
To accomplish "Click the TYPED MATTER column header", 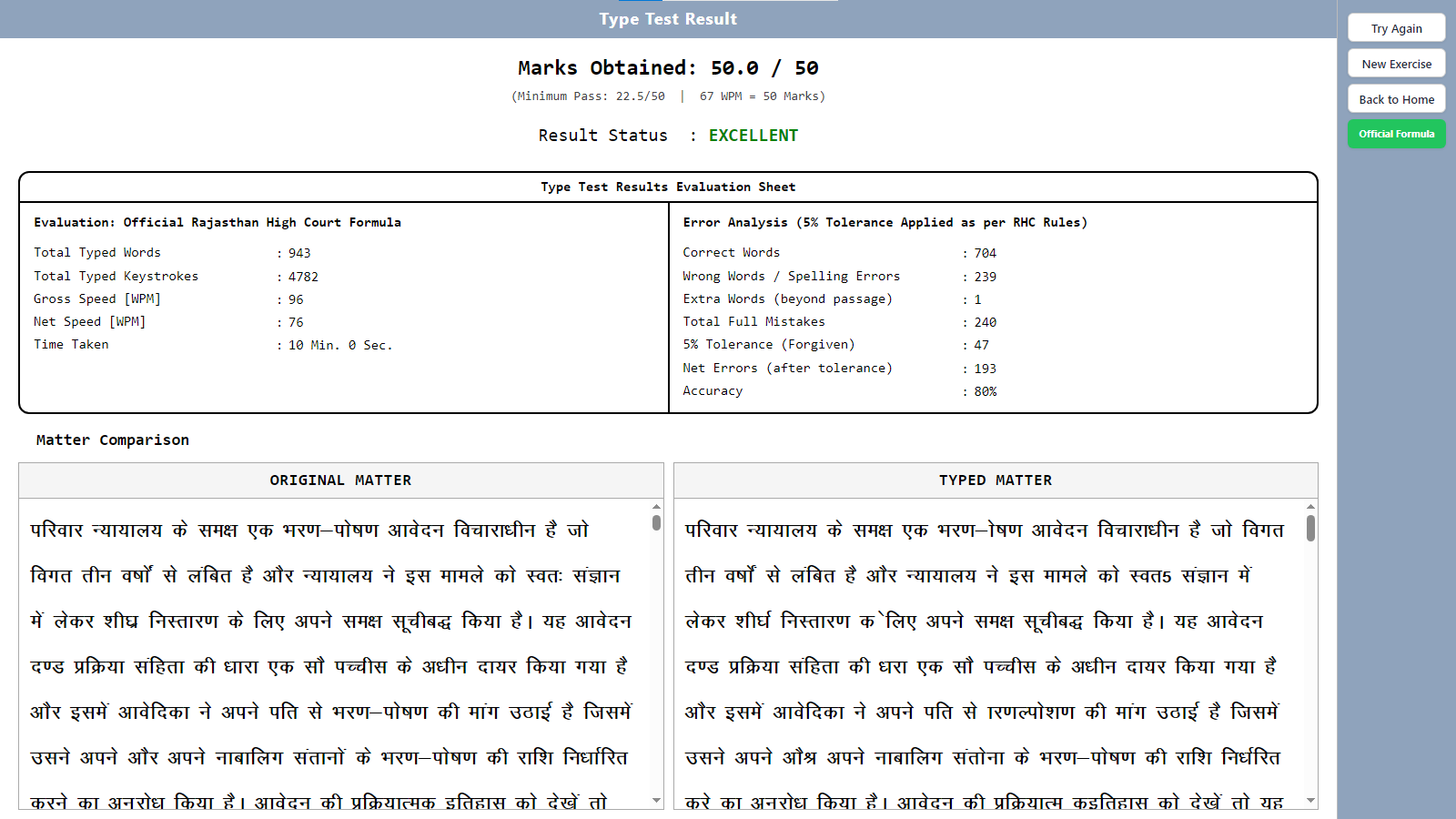I will [996, 480].
